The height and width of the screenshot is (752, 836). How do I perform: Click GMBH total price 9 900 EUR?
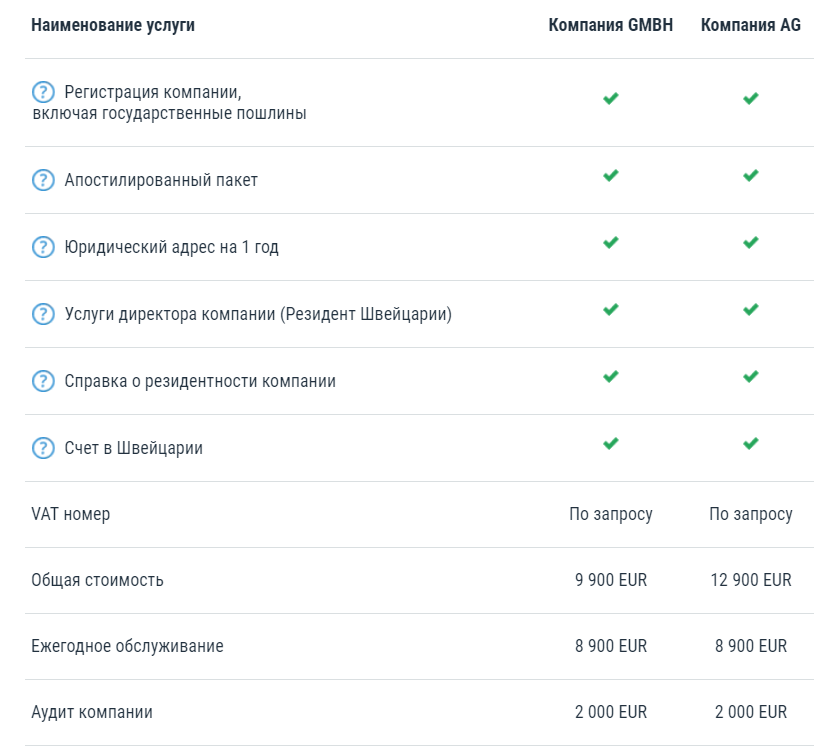[610, 580]
